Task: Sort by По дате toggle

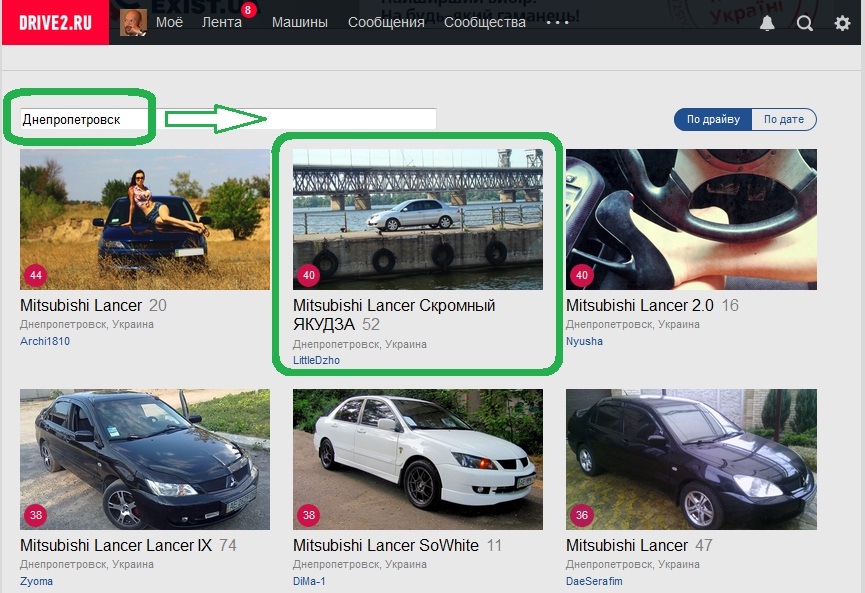Action: click(783, 119)
